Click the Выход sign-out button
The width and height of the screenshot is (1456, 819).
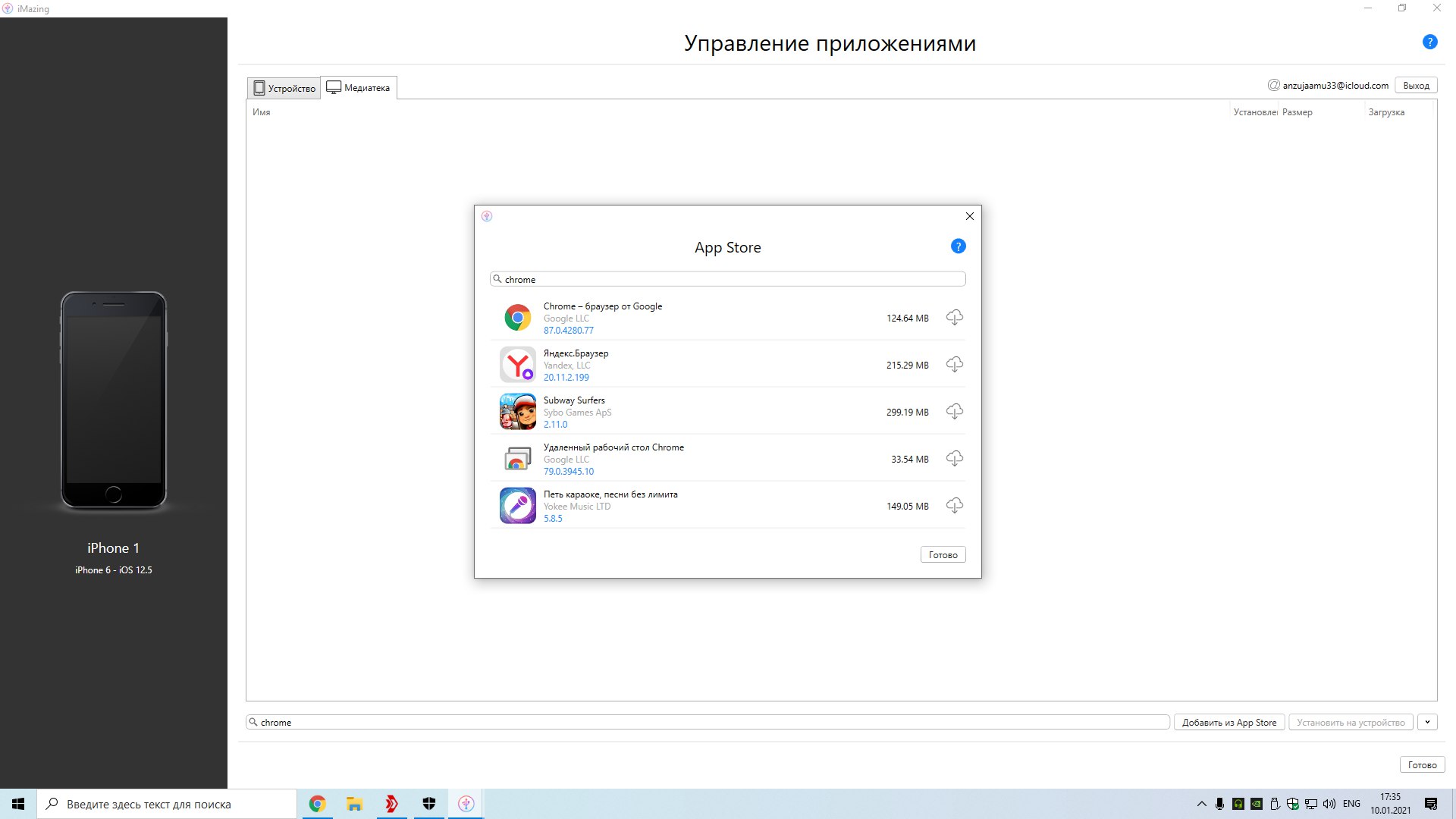click(1416, 86)
